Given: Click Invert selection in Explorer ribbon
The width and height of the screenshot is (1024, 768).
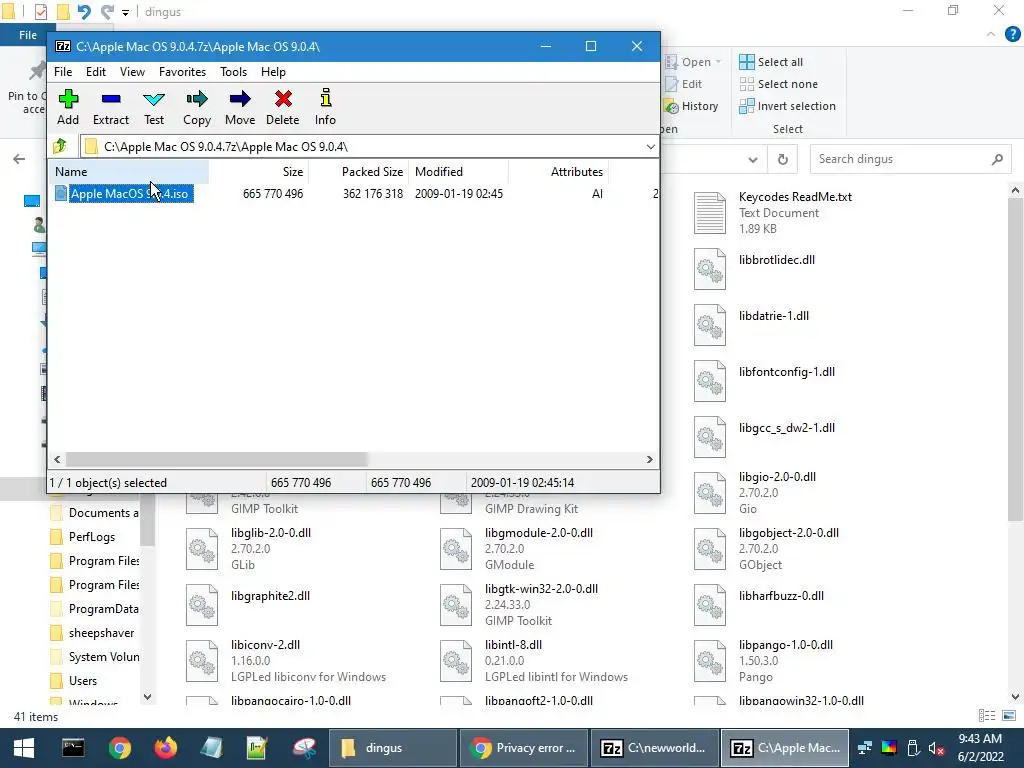Looking at the screenshot, I should (787, 106).
